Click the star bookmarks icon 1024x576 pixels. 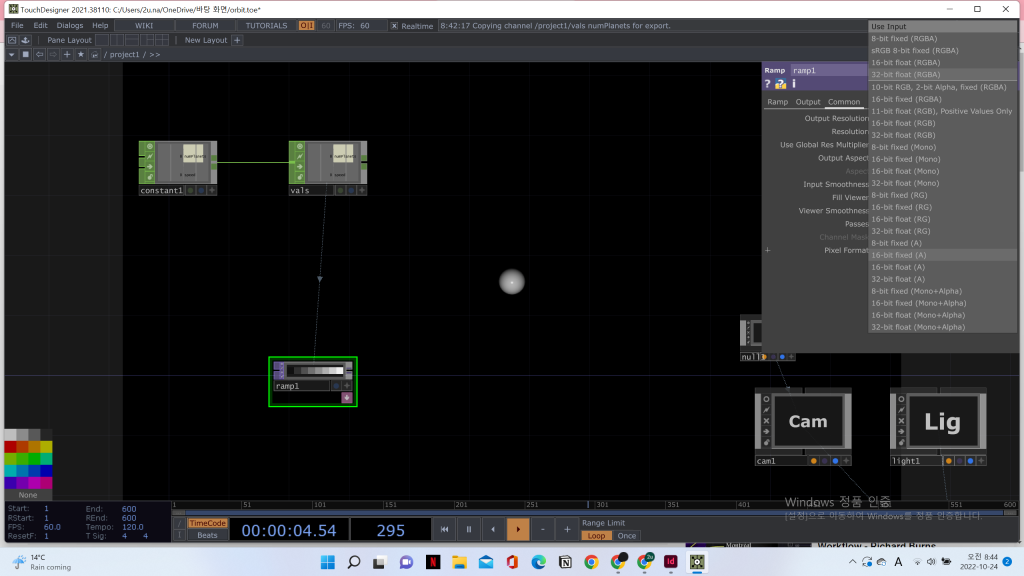(81, 54)
